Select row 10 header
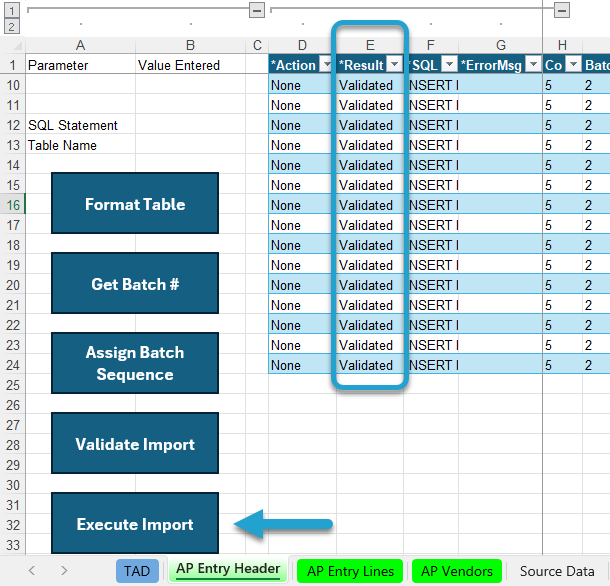 [x=13, y=85]
